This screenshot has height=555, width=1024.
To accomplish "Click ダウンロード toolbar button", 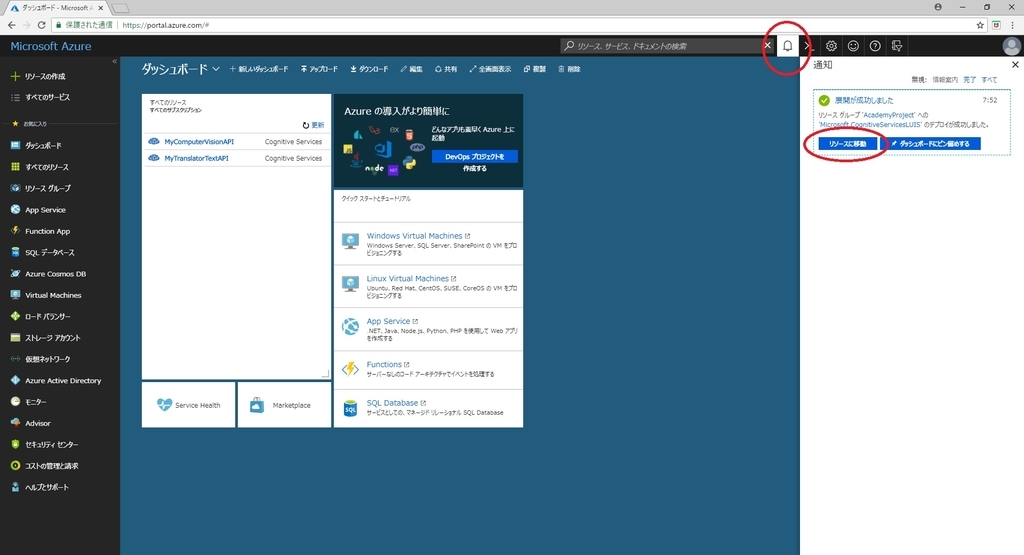I will click(x=369, y=69).
